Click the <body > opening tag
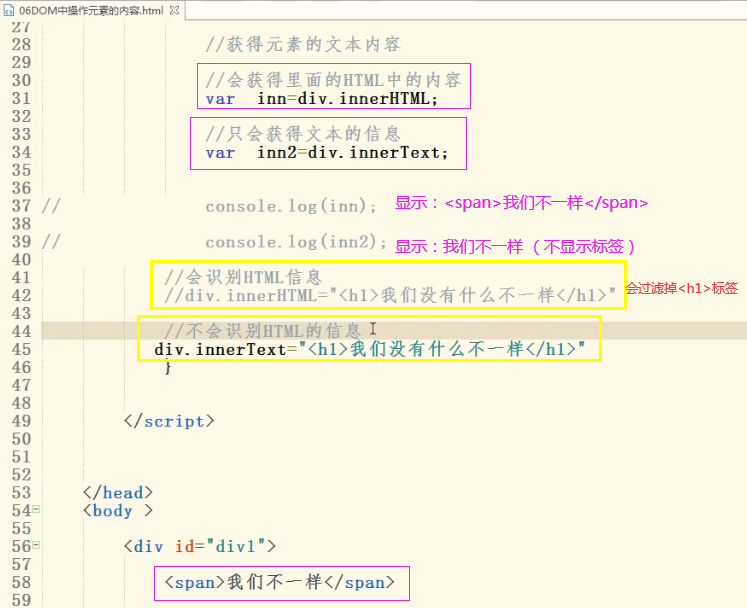Screen dimensions: 747x608 [118, 511]
